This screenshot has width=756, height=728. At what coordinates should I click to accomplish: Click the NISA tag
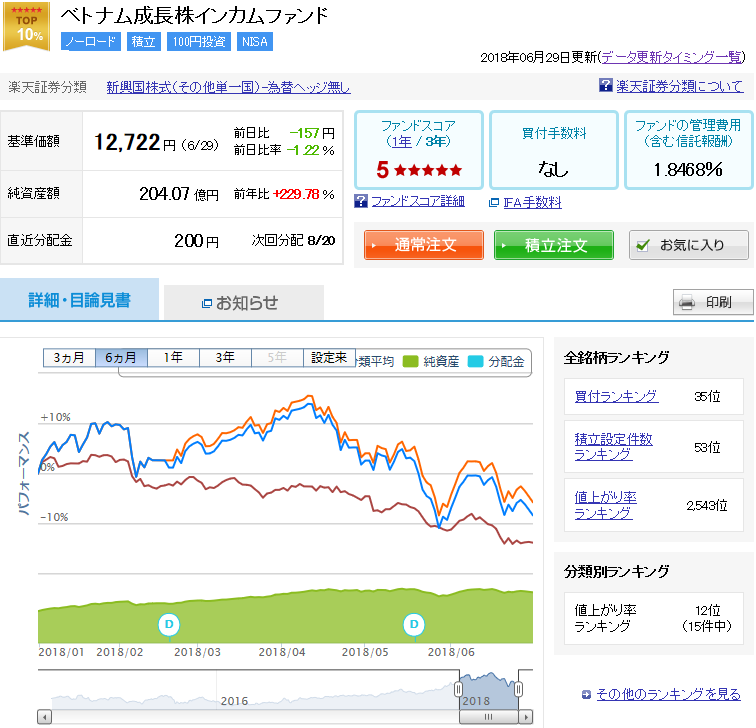pos(255,41)
